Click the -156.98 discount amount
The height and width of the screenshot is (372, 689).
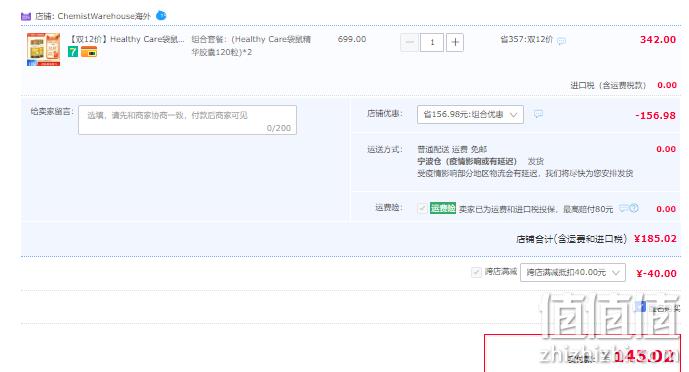(x=655, y=116)
